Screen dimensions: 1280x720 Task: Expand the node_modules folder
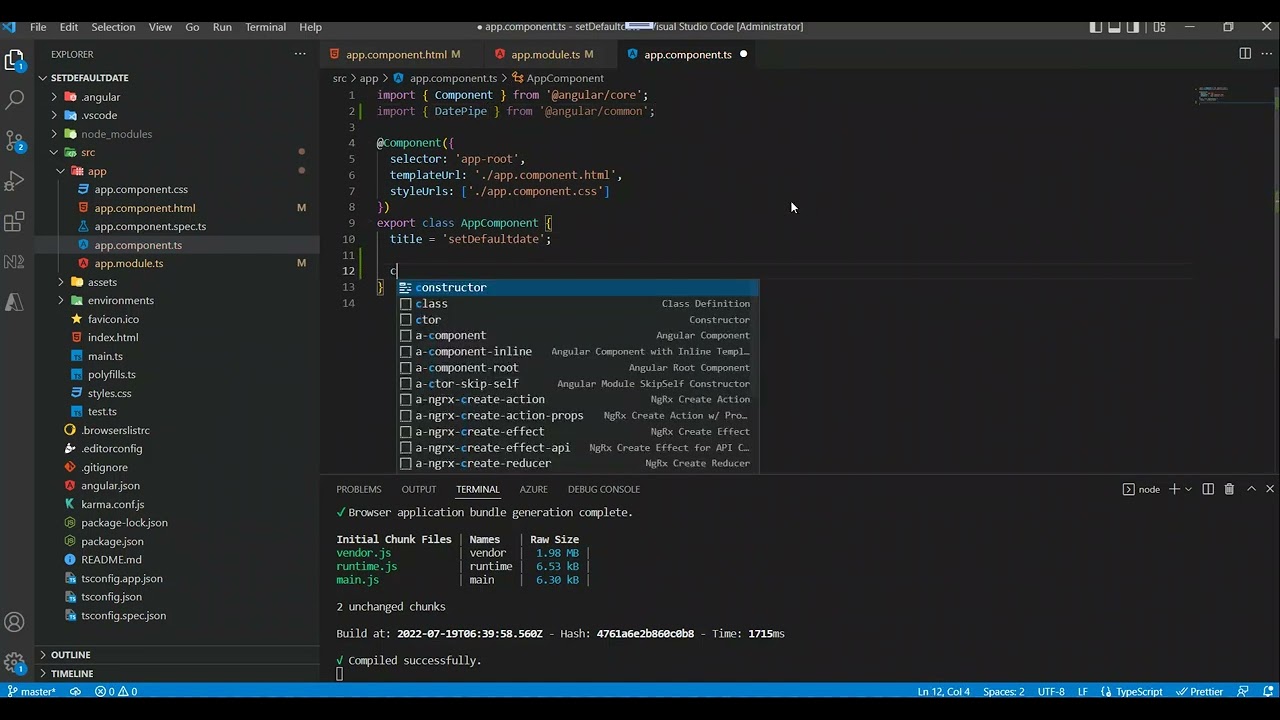coord(55,134)
